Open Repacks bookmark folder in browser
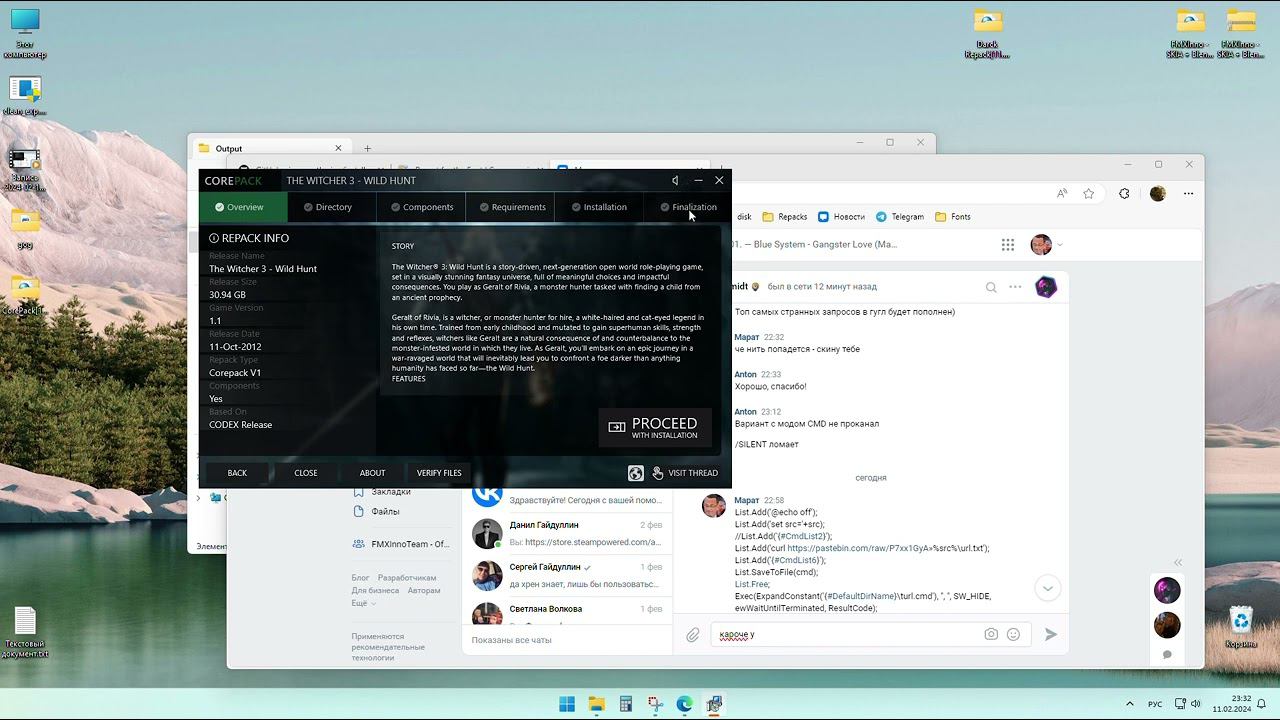 (784, 216)
